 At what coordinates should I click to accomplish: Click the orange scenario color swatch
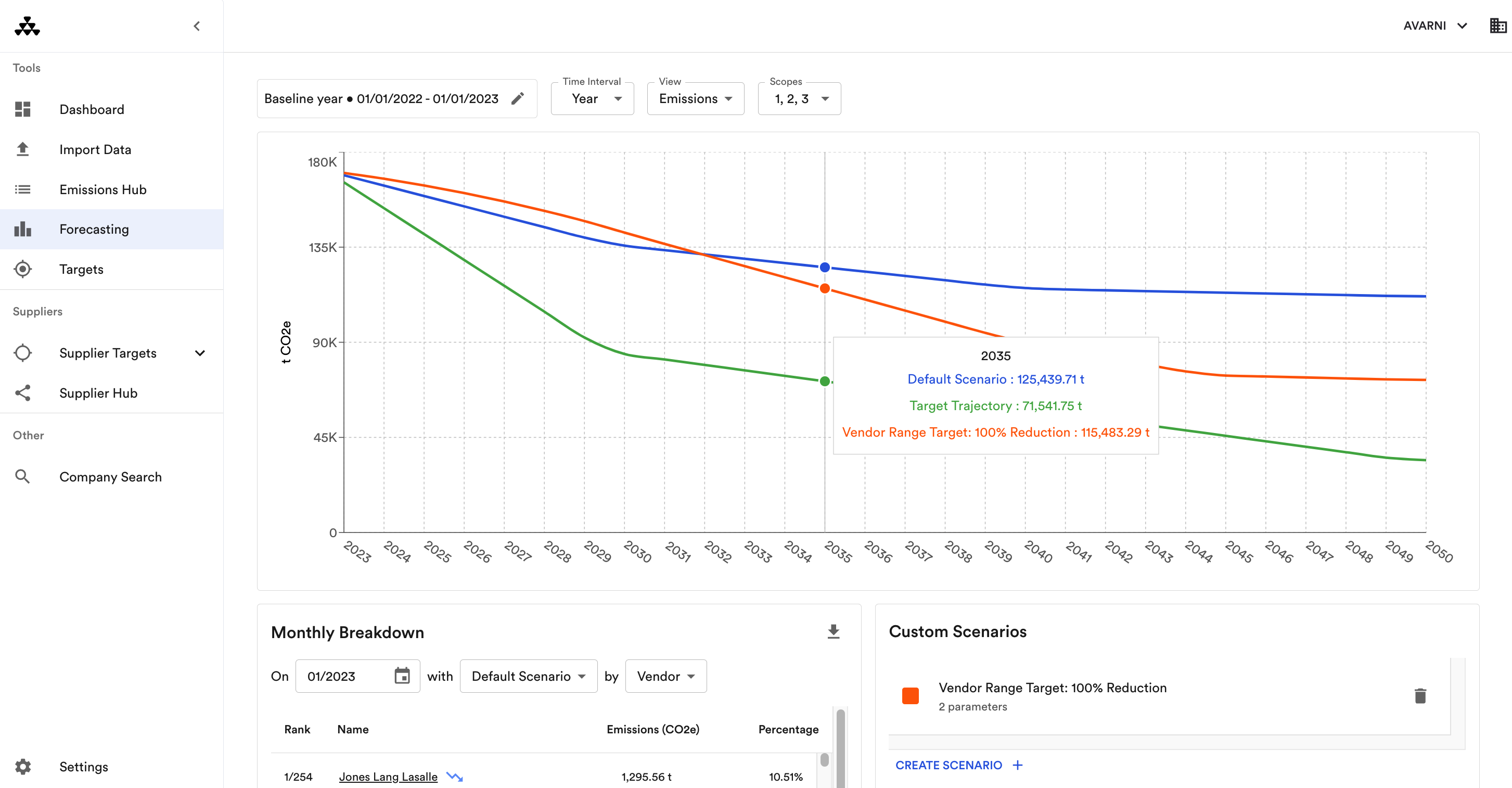tap(910, 696)
